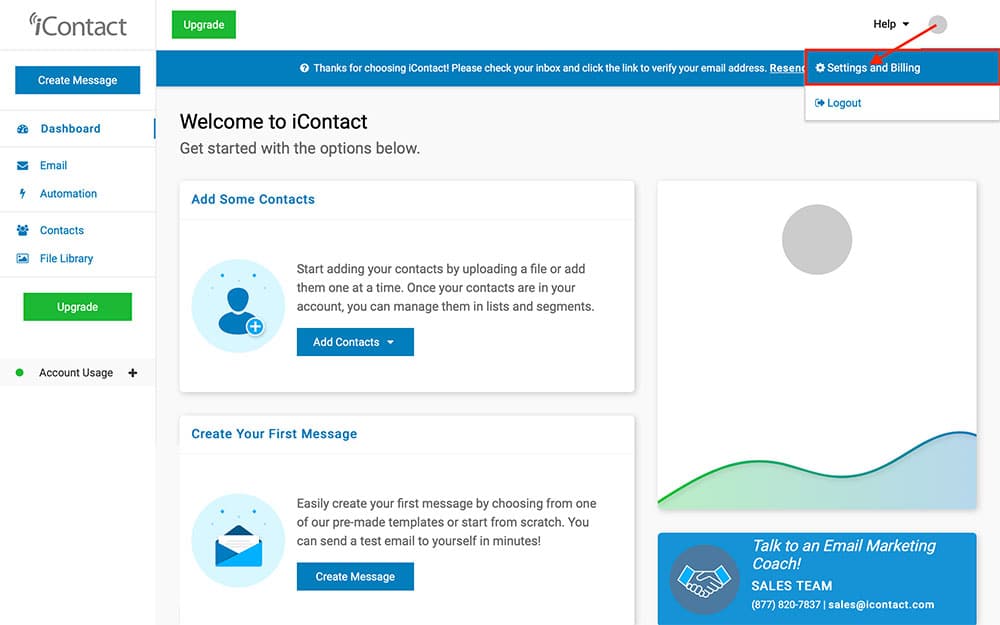The width and height of the screenshot is (1000, 625).
Task: Click the handshake icon in coach banner
Action: pyautogui.click(x=704, y=579)
